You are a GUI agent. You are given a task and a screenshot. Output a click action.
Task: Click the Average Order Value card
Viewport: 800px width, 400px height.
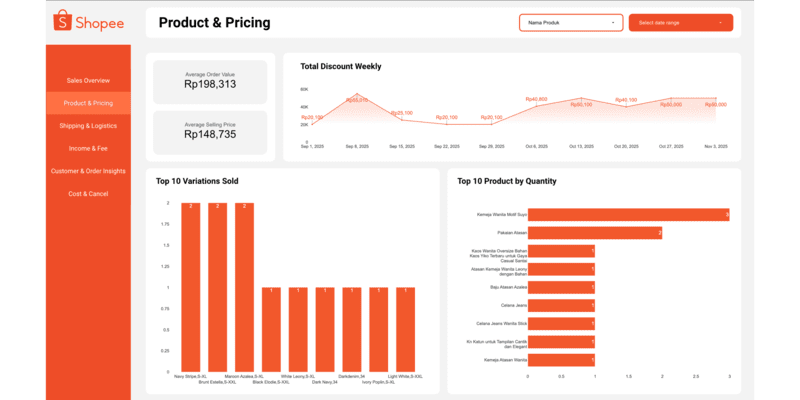(210, 81)
